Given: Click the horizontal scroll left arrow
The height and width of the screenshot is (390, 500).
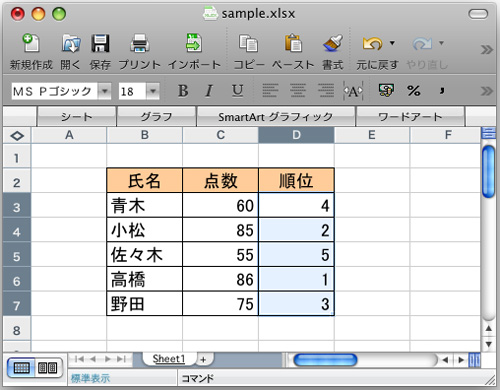Looking at the screenshot, I should [x=445, y=360].
